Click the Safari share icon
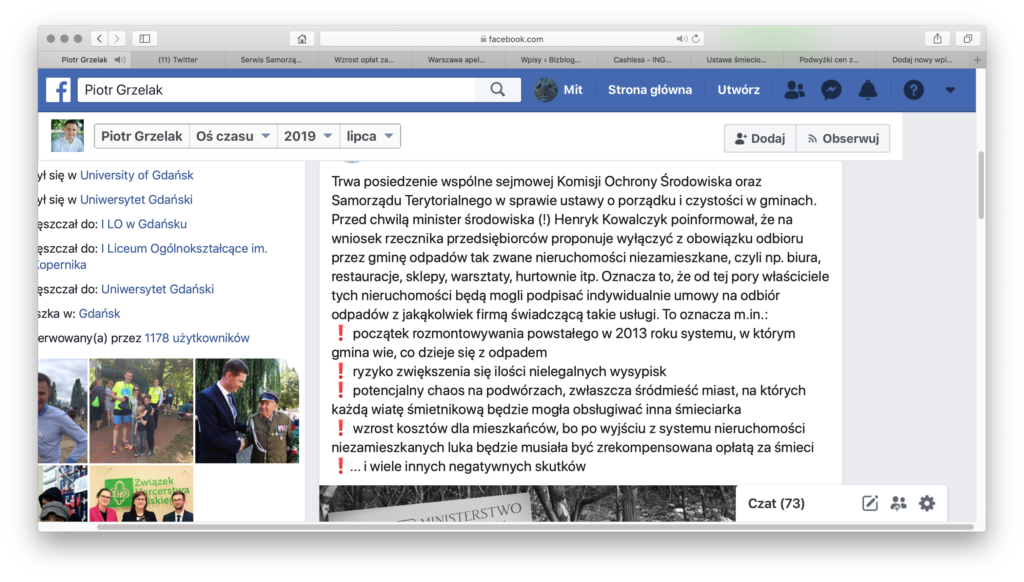Screen dimensions: 1024x582 point(937,39)
